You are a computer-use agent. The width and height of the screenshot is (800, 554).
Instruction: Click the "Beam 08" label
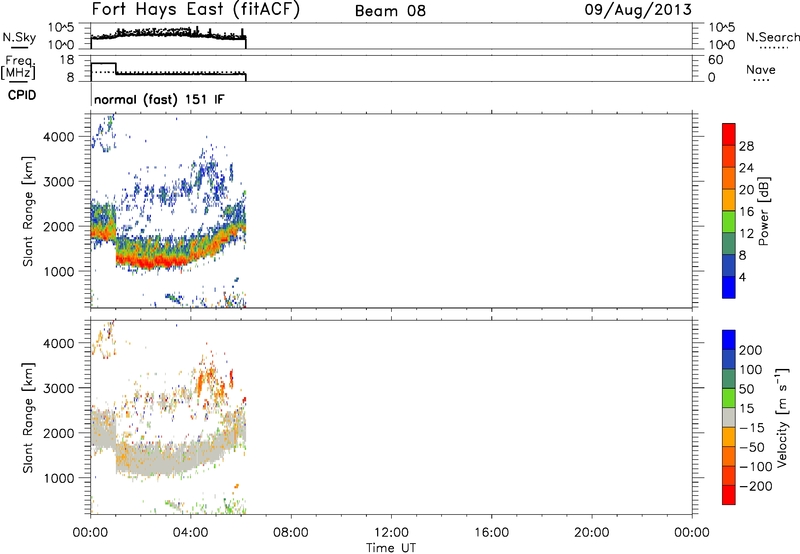click(390, 11)
